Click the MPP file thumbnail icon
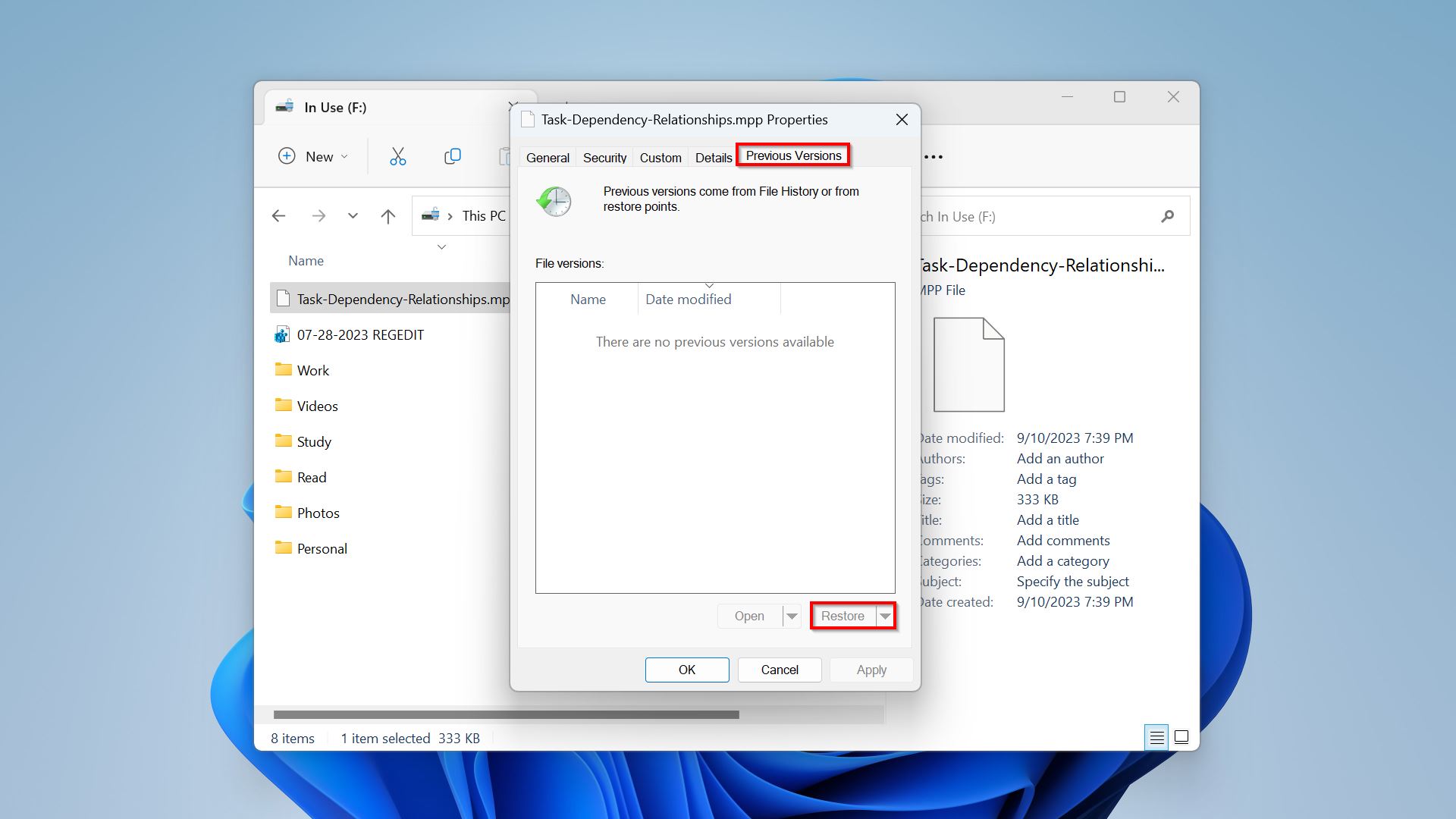 click(966, 363)
